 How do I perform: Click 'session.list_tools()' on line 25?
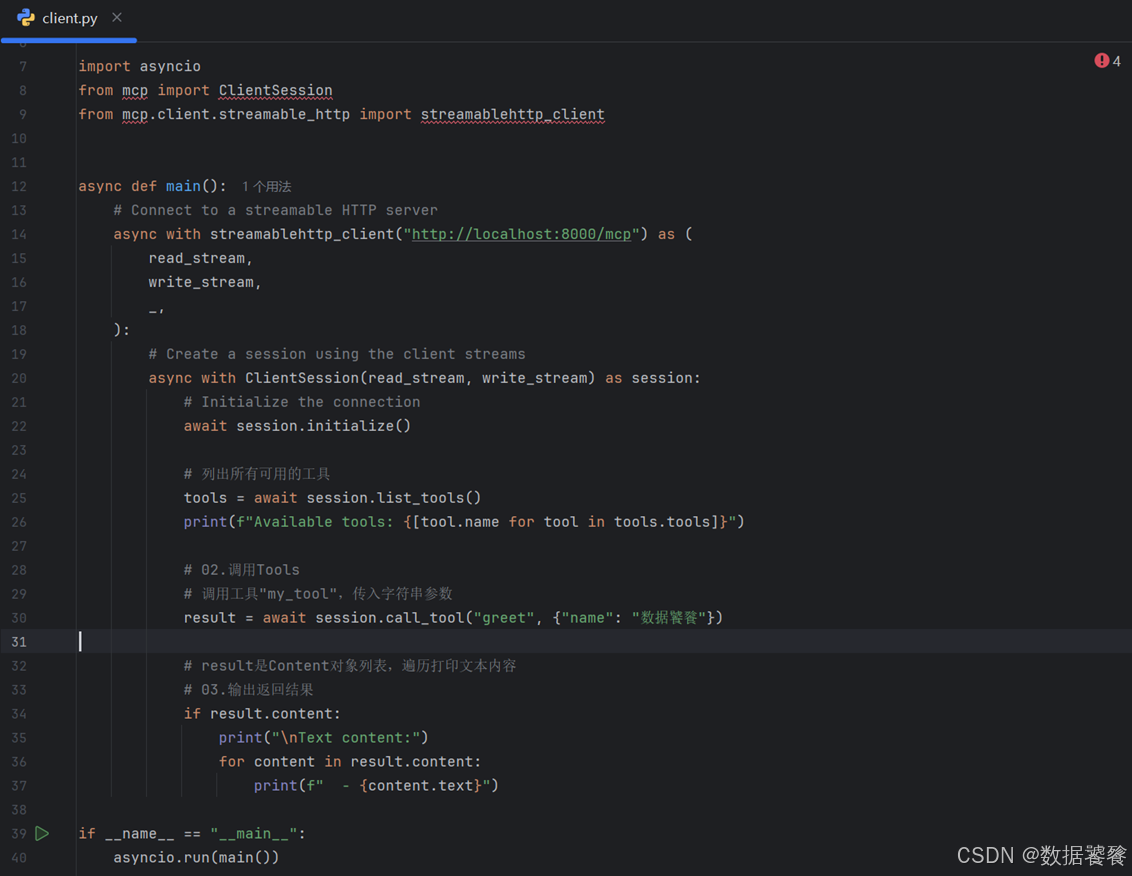coord(393,498)
